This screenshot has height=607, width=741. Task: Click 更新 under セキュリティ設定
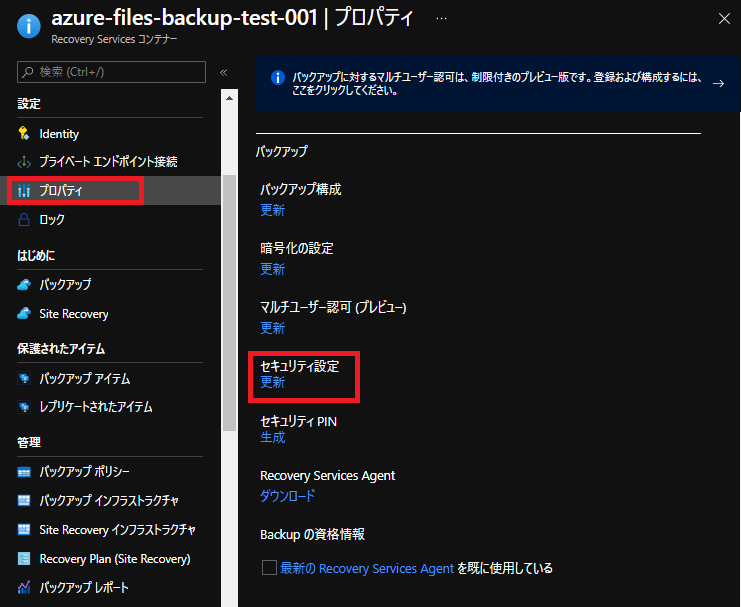[x=272, y=382]
